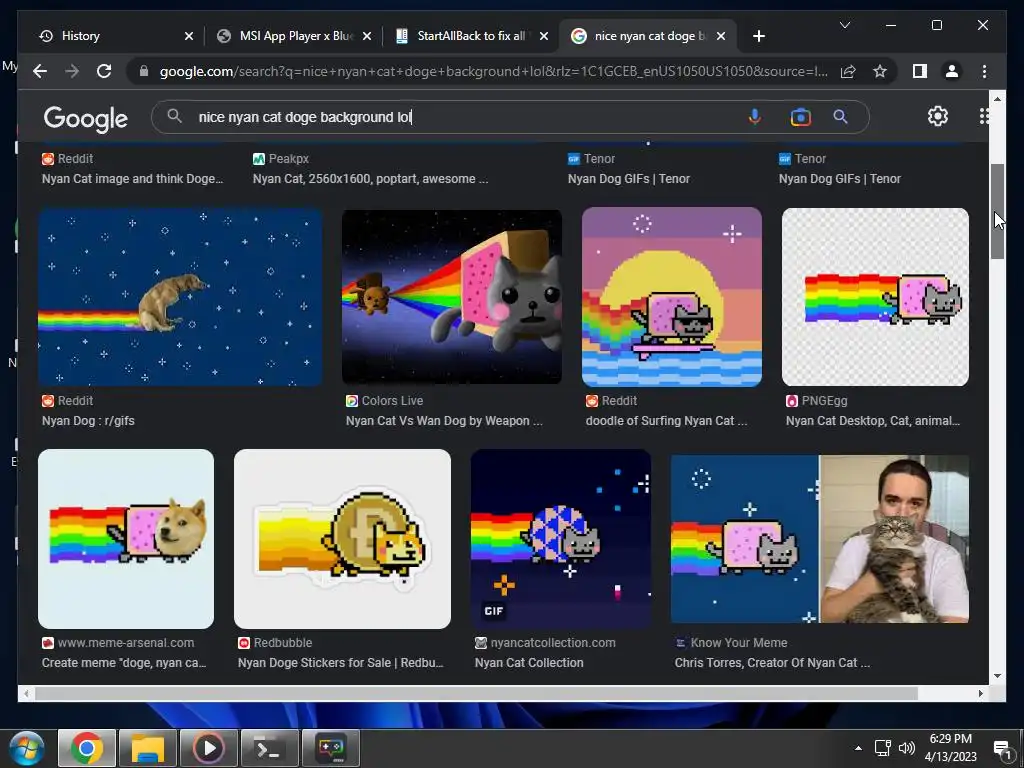Close the MSI App Player tab
The width and height of the screenshot is (1024, 768).
pyautogui.click(x=367, y=36)
